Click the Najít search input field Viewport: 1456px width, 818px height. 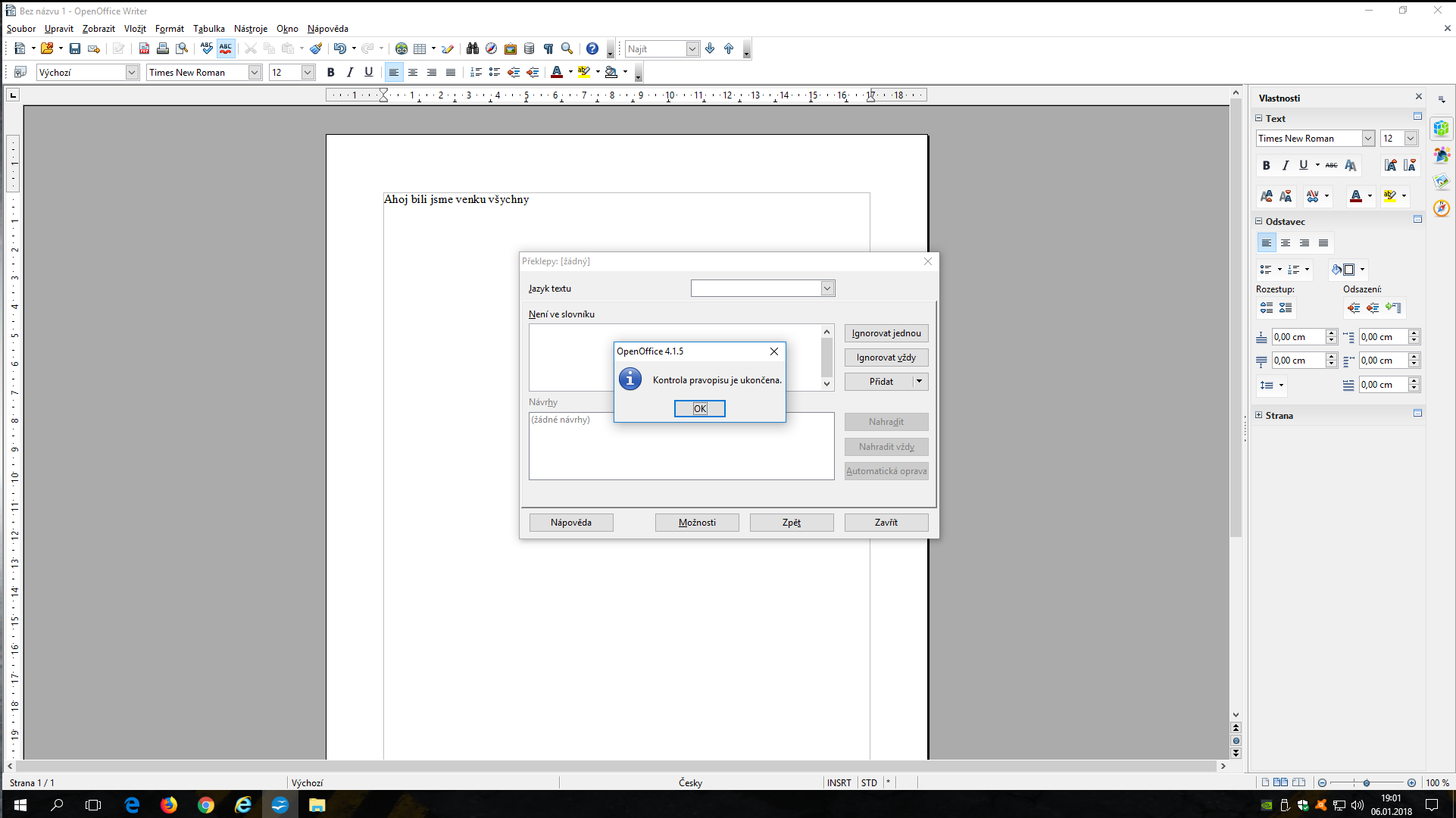pos(655,48)
